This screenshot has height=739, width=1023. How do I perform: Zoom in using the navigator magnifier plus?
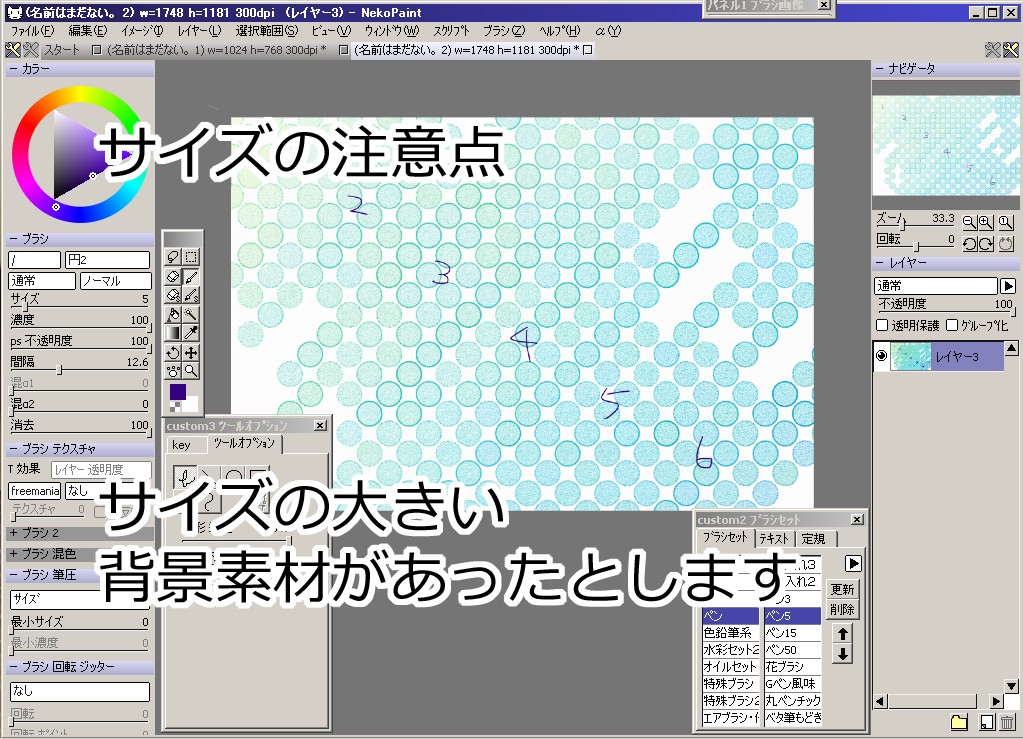click(x=986, y=222)
